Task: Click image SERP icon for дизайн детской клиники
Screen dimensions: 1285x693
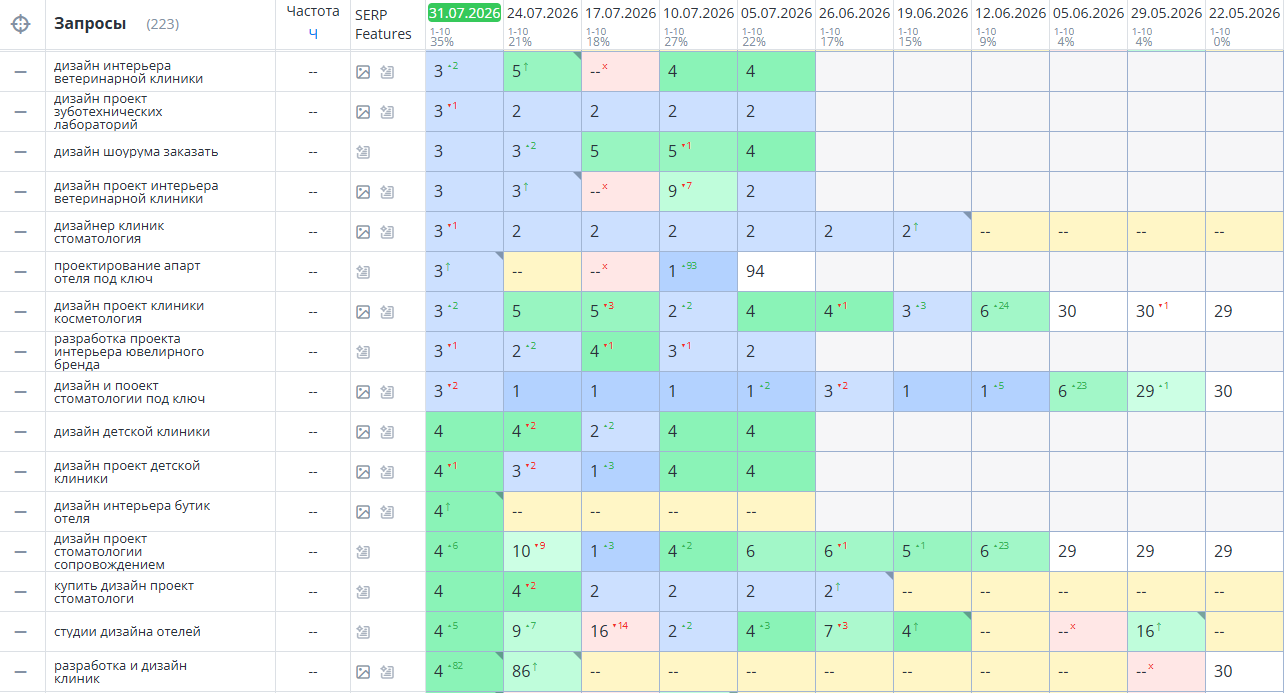Action: click(x=363, y=432)
